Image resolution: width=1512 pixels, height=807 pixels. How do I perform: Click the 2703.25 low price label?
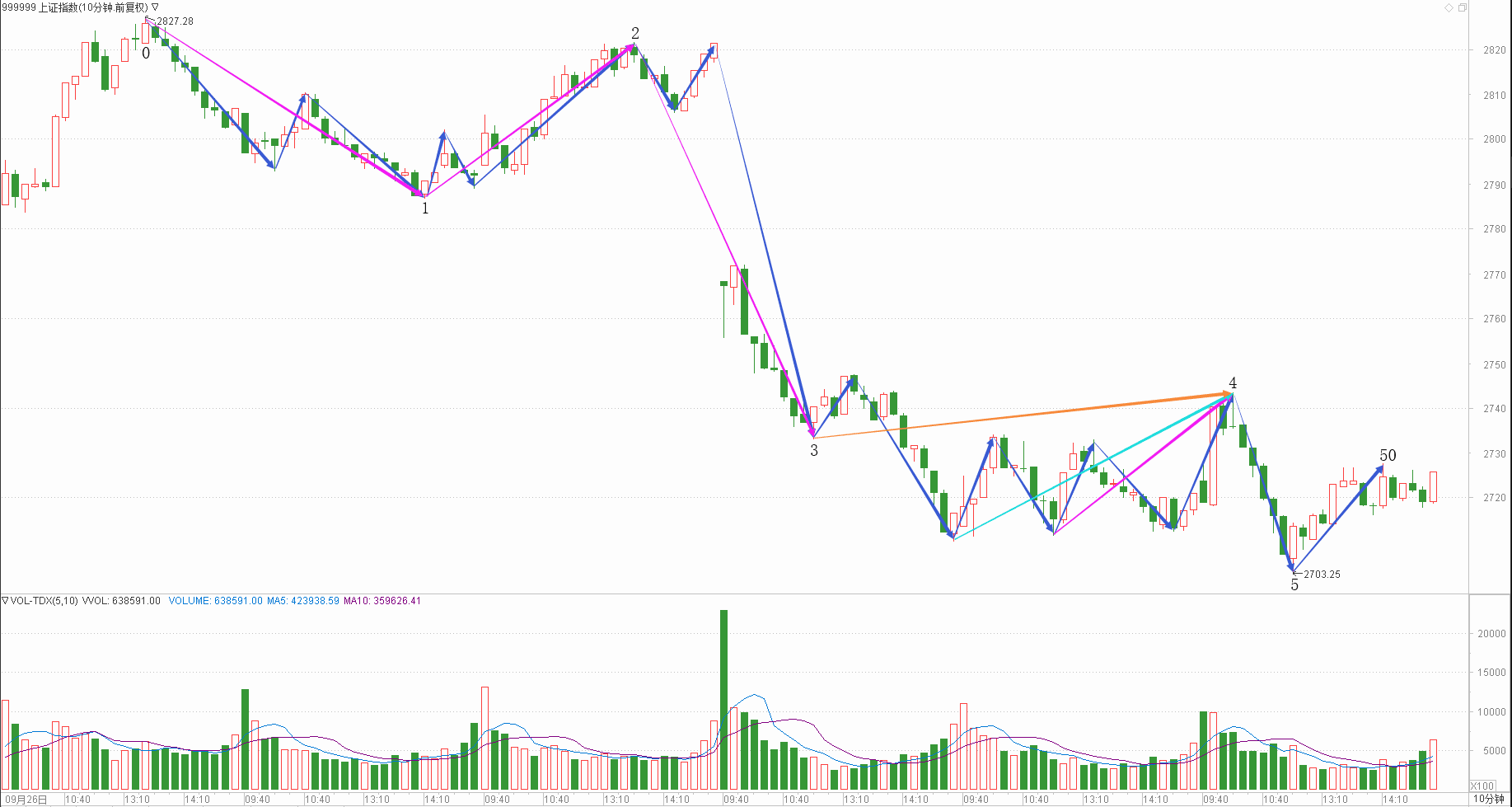[x=1322, y=575]
